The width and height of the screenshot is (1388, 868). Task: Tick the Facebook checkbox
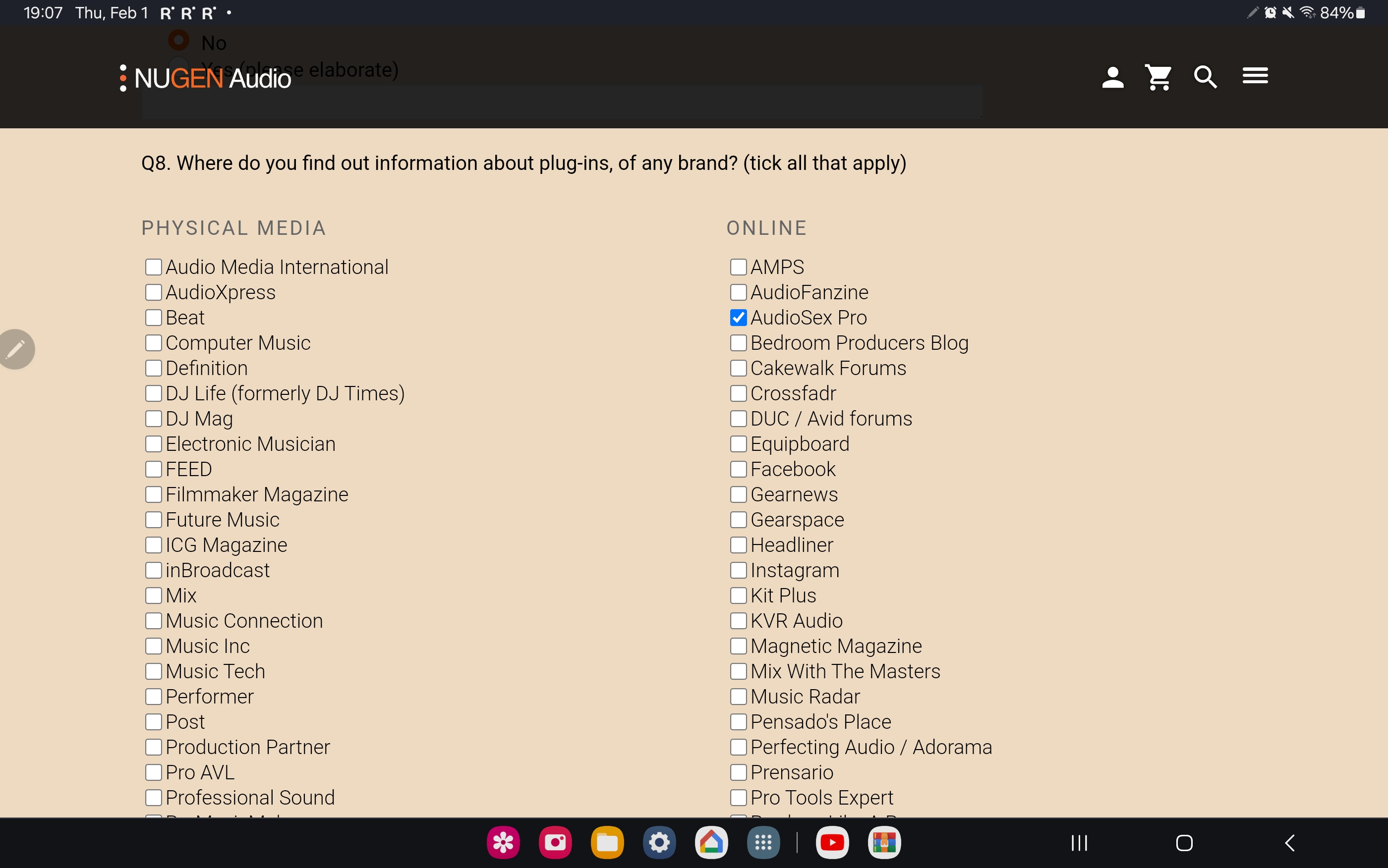[x=739, y=469]
